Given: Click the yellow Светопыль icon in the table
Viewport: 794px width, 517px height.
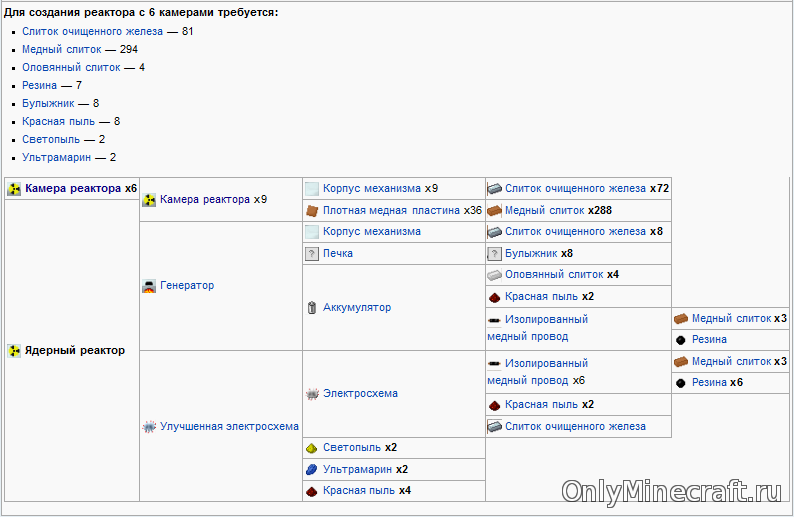Looking at the screenshot, I should (311, 448).
